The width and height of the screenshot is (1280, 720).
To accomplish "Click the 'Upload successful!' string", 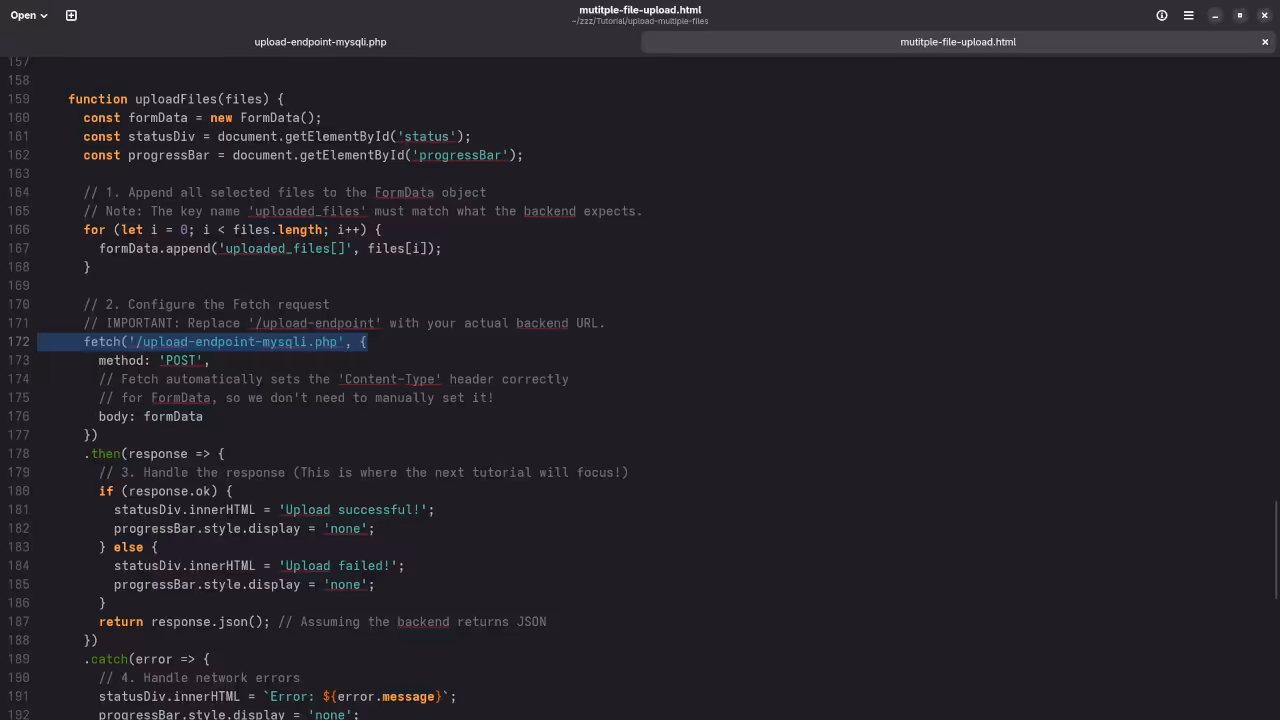I will (x=355, y=510).
